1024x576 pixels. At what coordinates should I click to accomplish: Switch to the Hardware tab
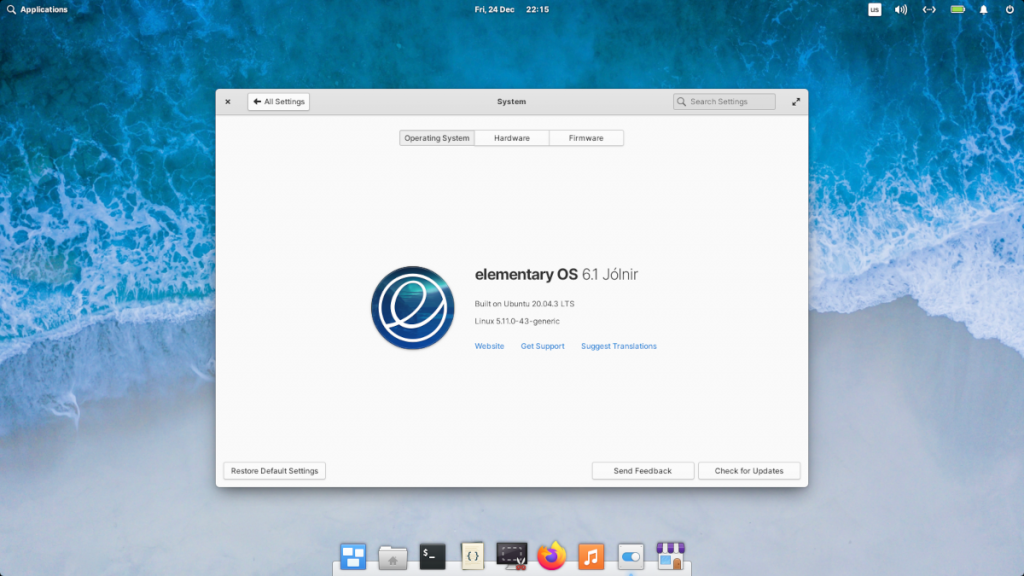point(511,137)
